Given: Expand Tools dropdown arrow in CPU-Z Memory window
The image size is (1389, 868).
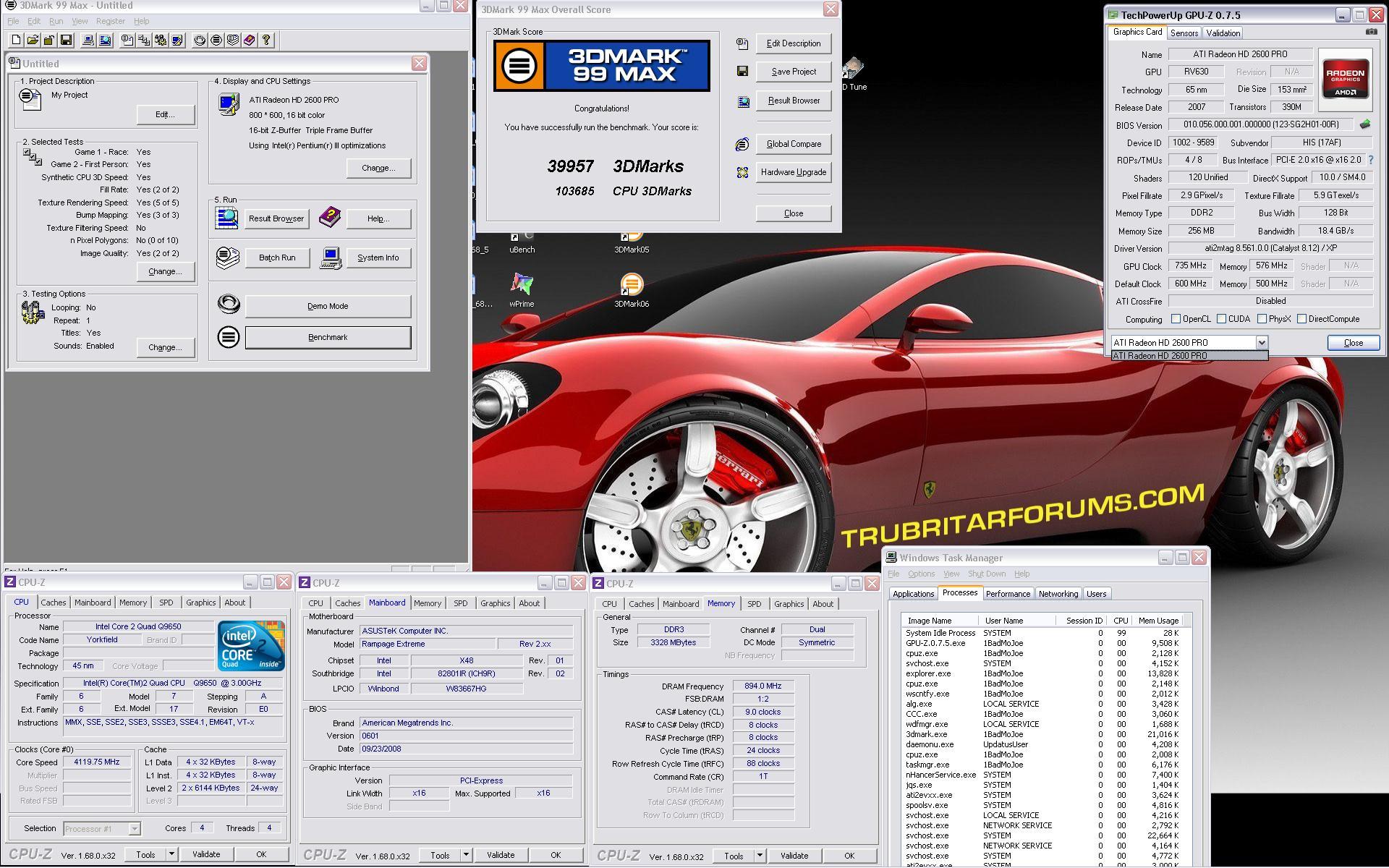Looking at the screenshot, I should point(760,856).
